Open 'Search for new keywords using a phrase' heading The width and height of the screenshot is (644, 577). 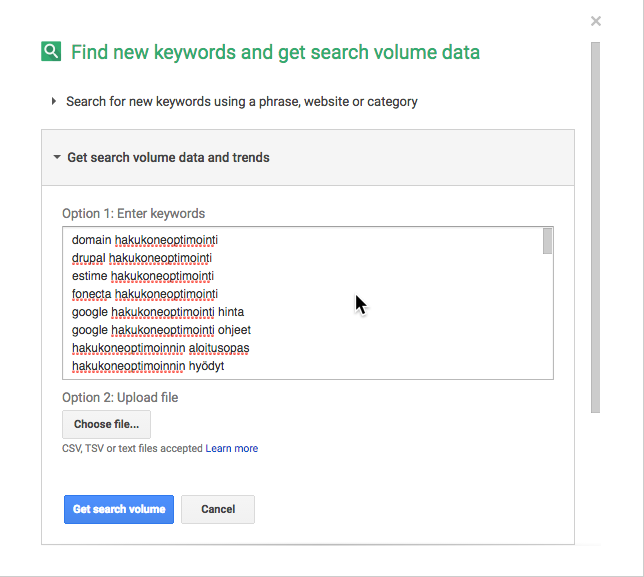point(242,101)
